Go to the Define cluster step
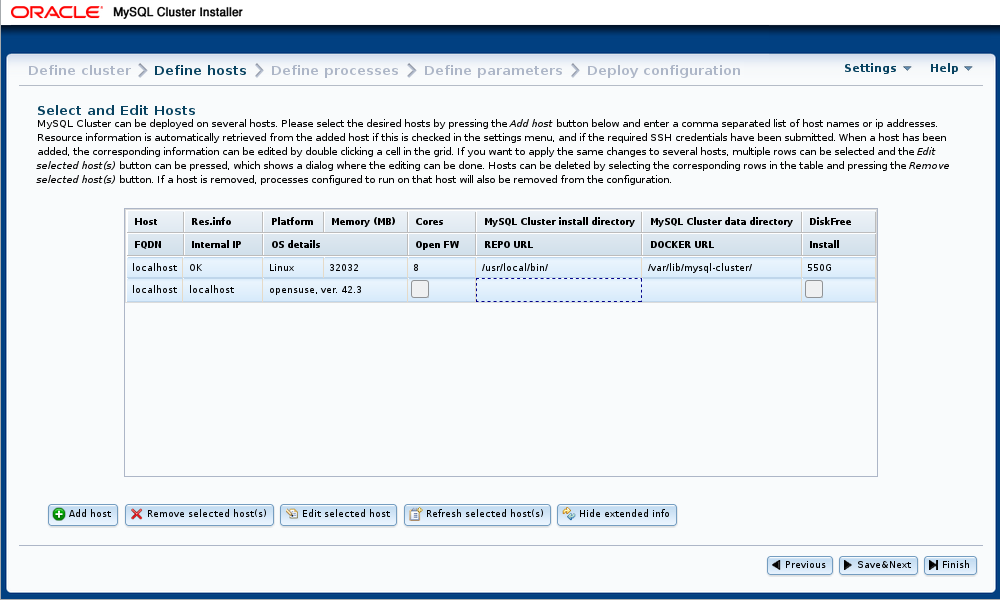The width and height of the screenshot is (1000, 600). coord(79,71)
